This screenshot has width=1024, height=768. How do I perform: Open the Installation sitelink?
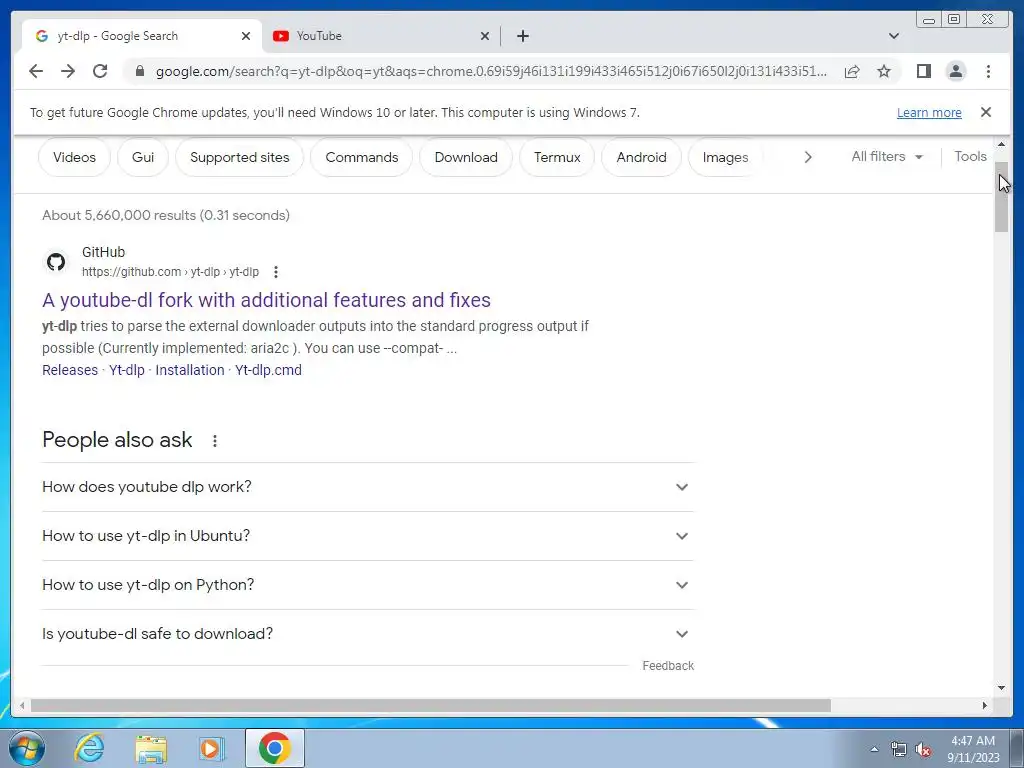point(190,370)
